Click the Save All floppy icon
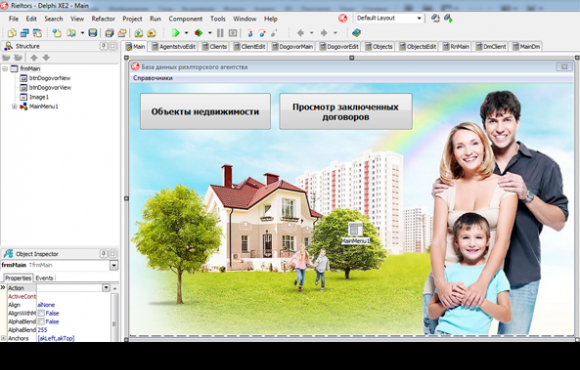Screen dimensions: 580x370 point(92,33)
